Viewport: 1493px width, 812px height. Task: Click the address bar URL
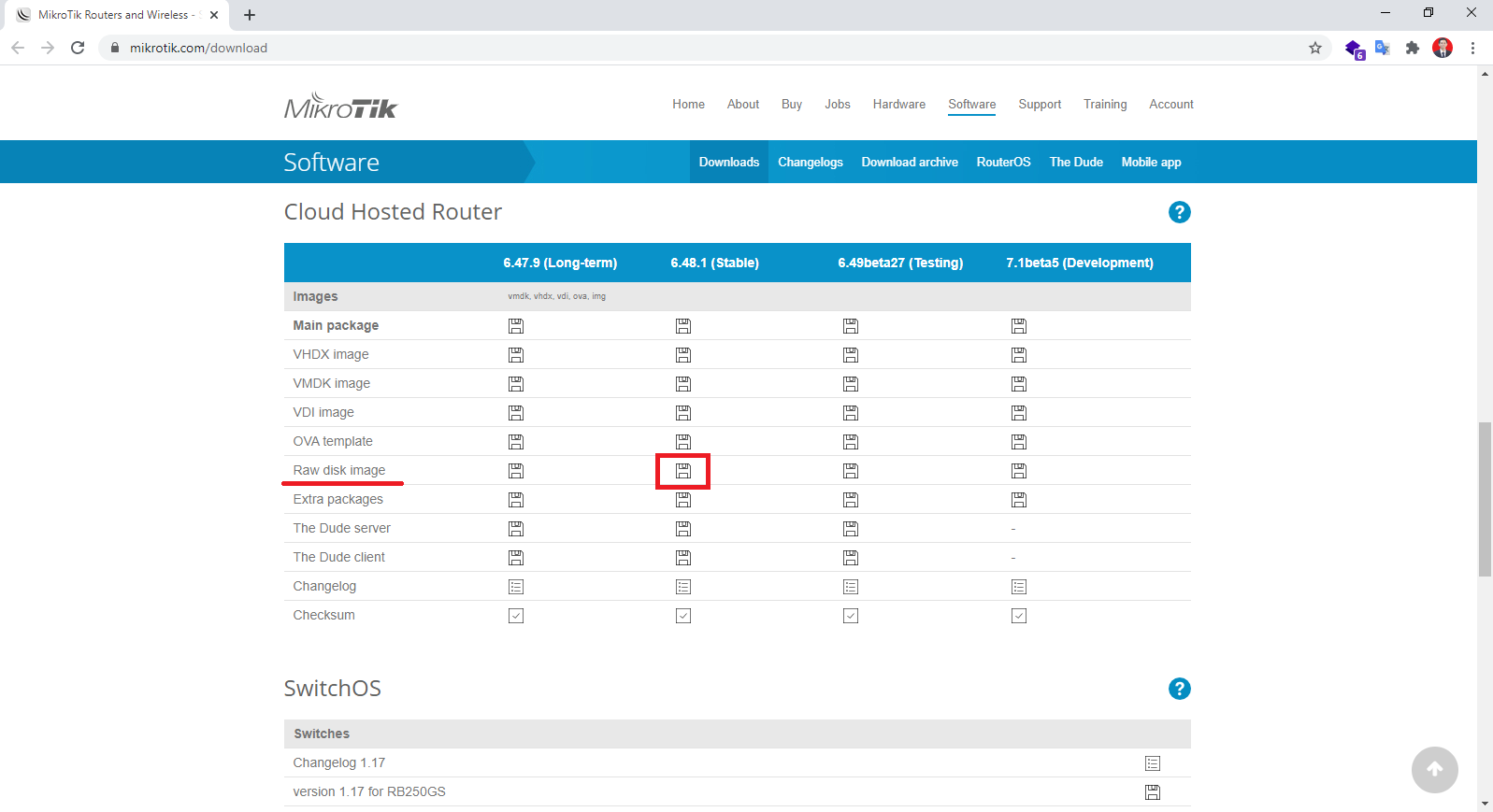[198, 48]
